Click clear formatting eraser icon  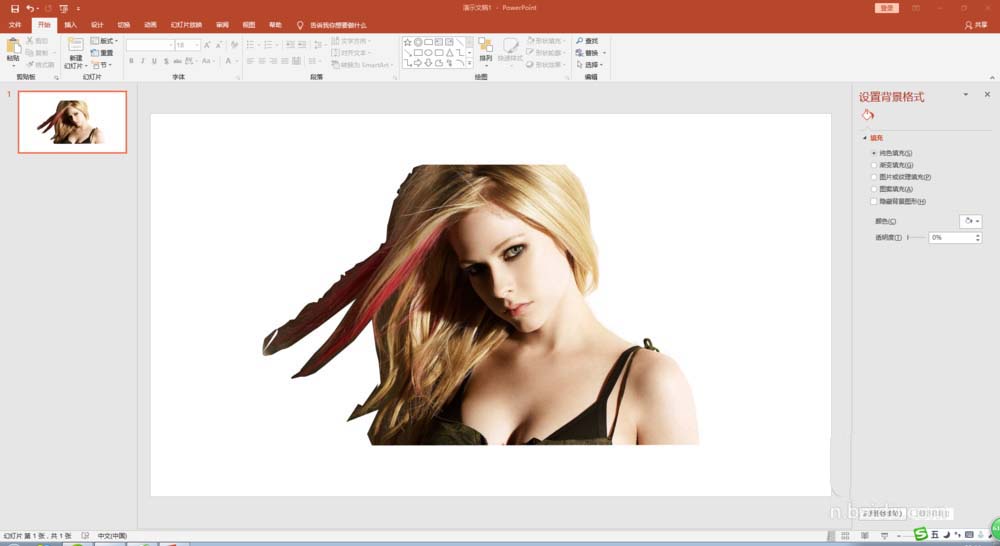pos(234,45)
